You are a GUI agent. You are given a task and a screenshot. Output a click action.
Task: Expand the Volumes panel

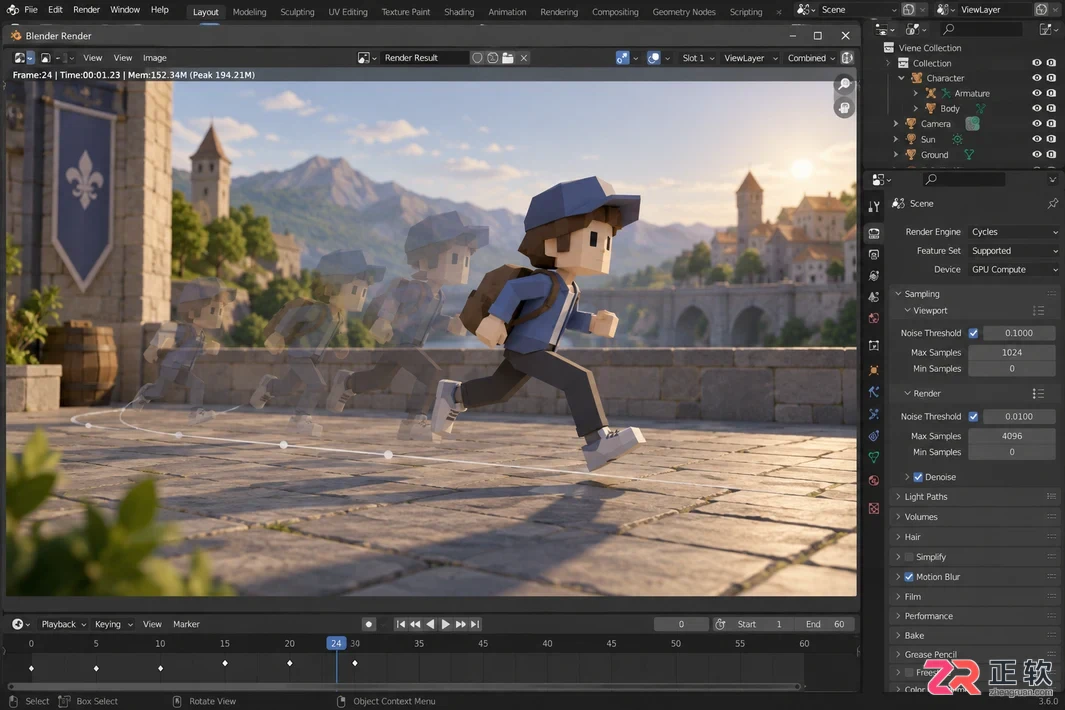(973, 517)
